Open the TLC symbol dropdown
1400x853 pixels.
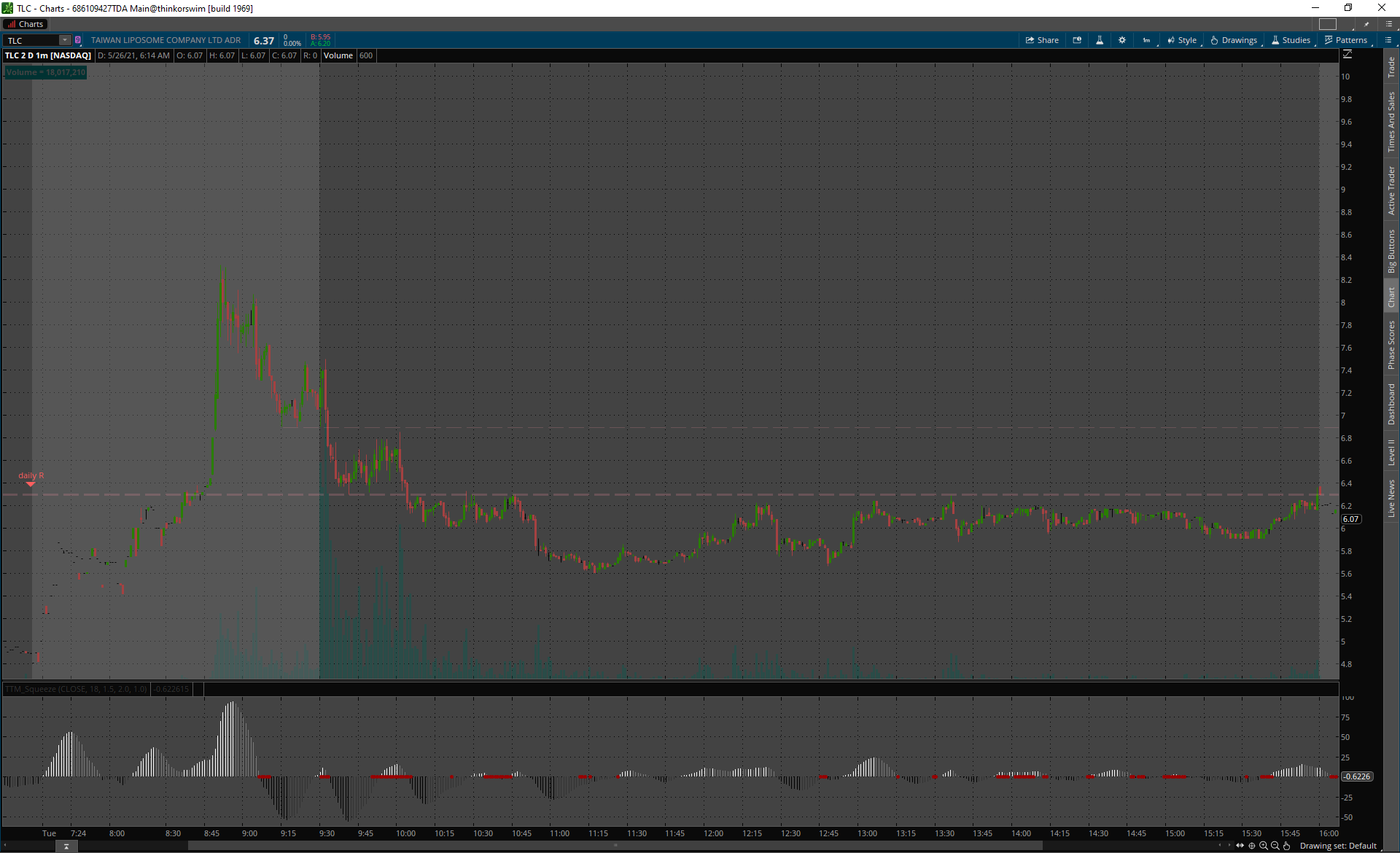[64, 40]
